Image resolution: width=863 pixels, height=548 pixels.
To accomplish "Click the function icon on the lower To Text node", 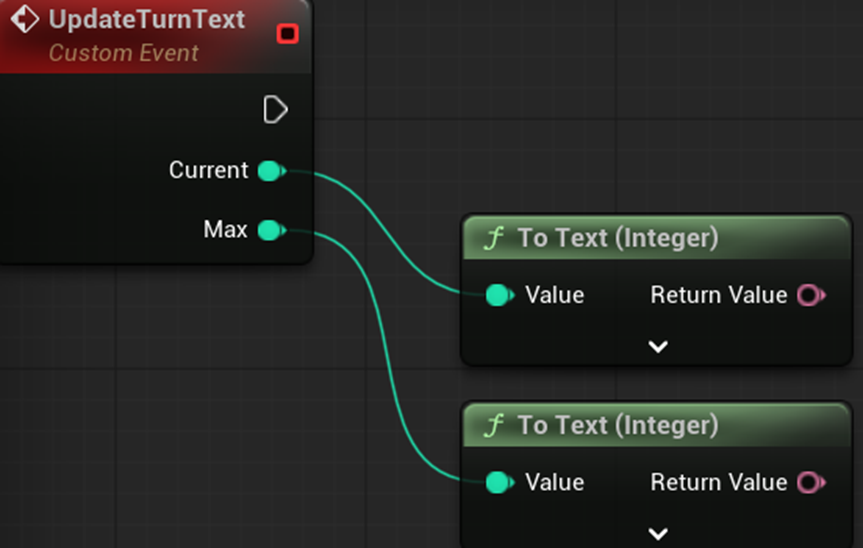I will tap(493, 426).
